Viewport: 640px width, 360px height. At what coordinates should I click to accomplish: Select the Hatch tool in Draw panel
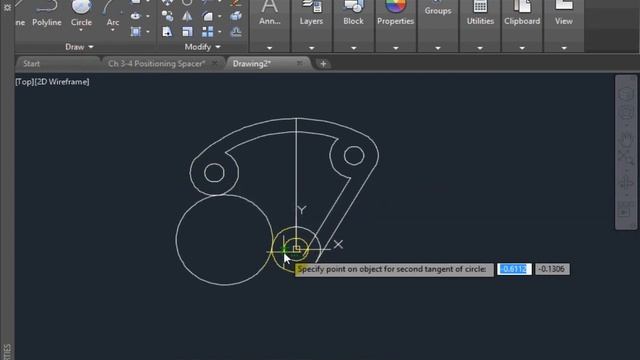(136, 31)
